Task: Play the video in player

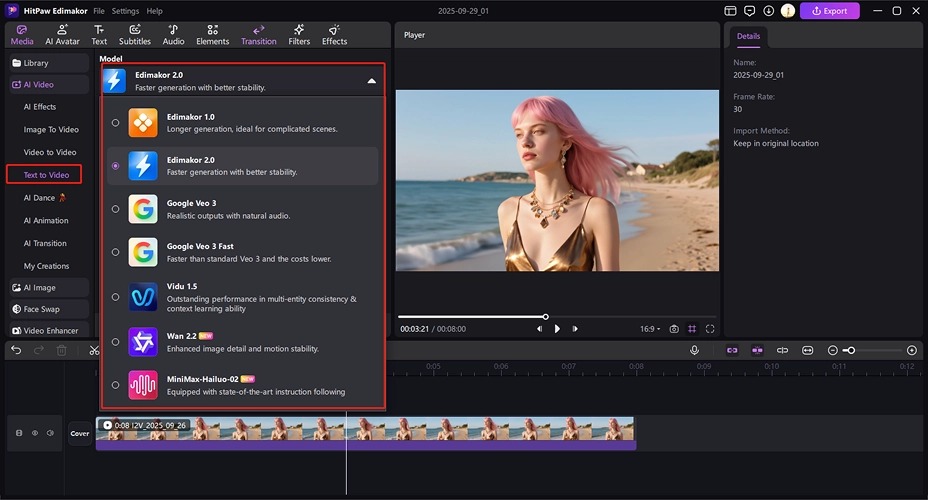Action: pyautogui.click(x=557, y=329)
